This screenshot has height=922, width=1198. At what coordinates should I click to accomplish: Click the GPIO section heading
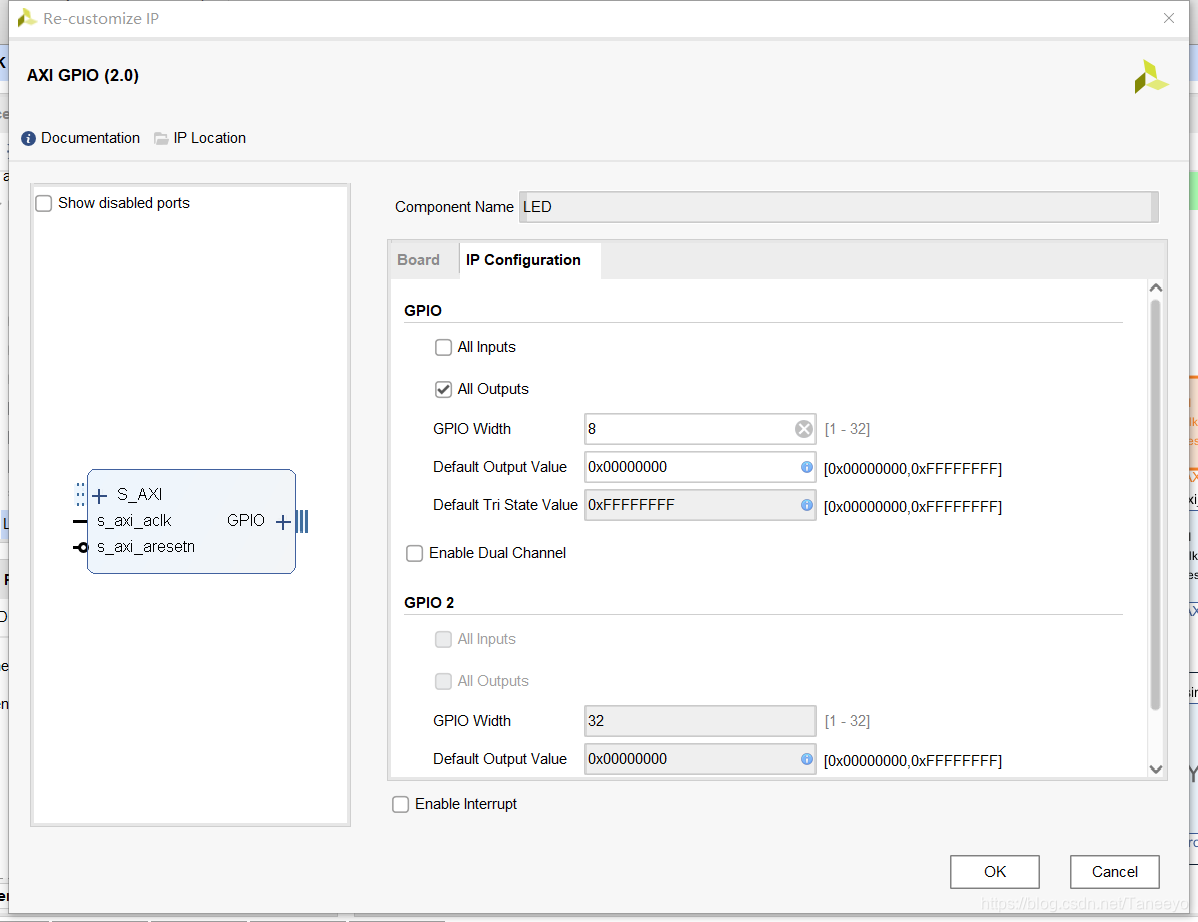tap(423, 311)
